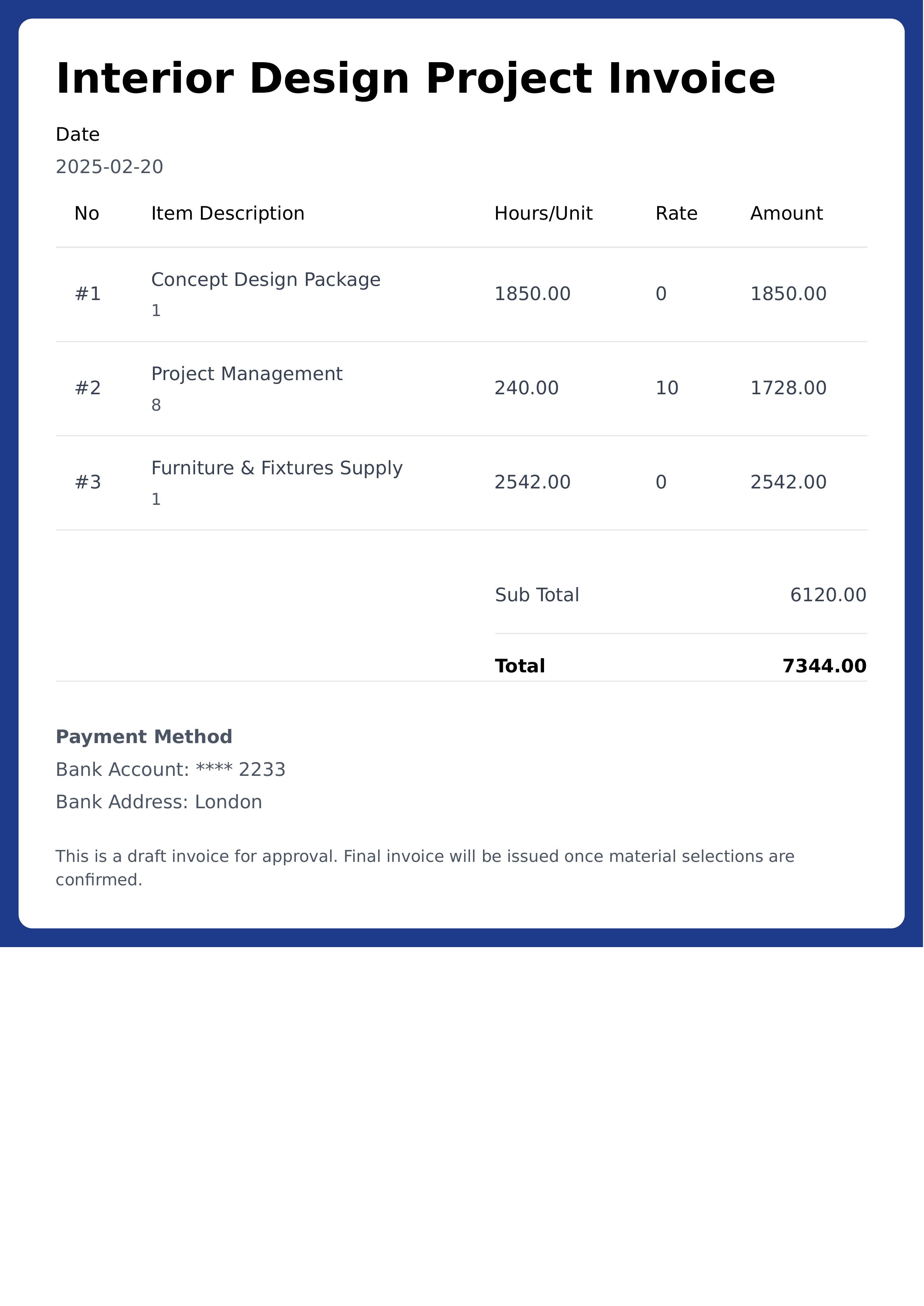Click the Interior Design Project Invoice title
Image resolution: width=924 pixels, height=1306 pixels.
click(x=415, y=79)
